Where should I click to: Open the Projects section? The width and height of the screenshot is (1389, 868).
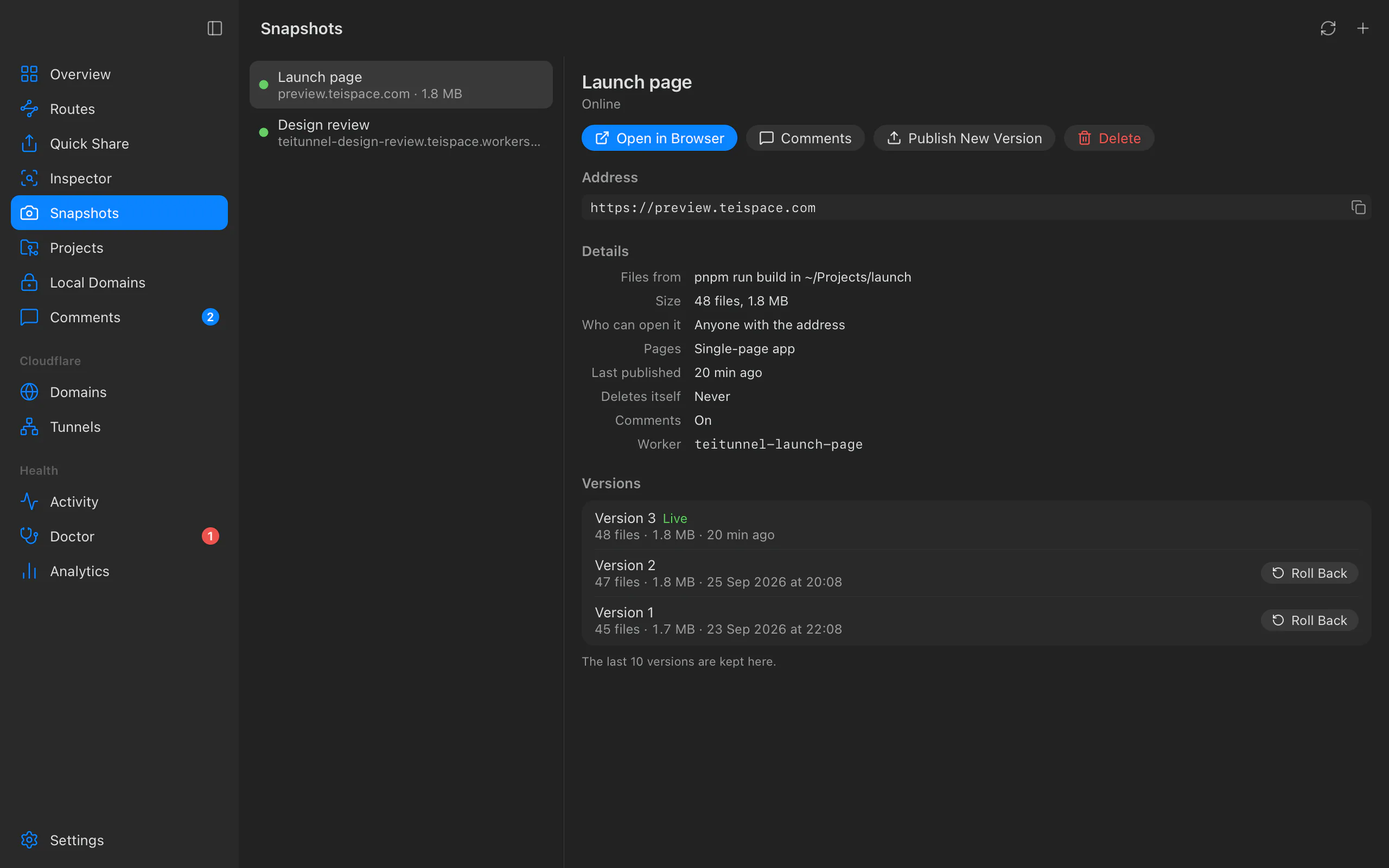point(119,248)
